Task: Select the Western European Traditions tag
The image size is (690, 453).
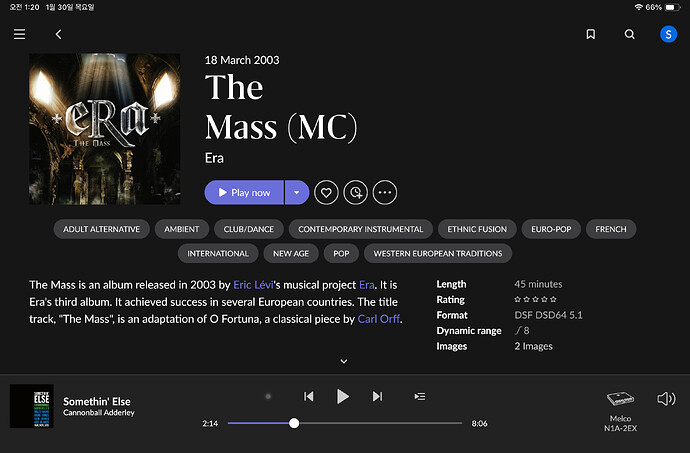Action: pyautogui.click(x=438, y=253)
